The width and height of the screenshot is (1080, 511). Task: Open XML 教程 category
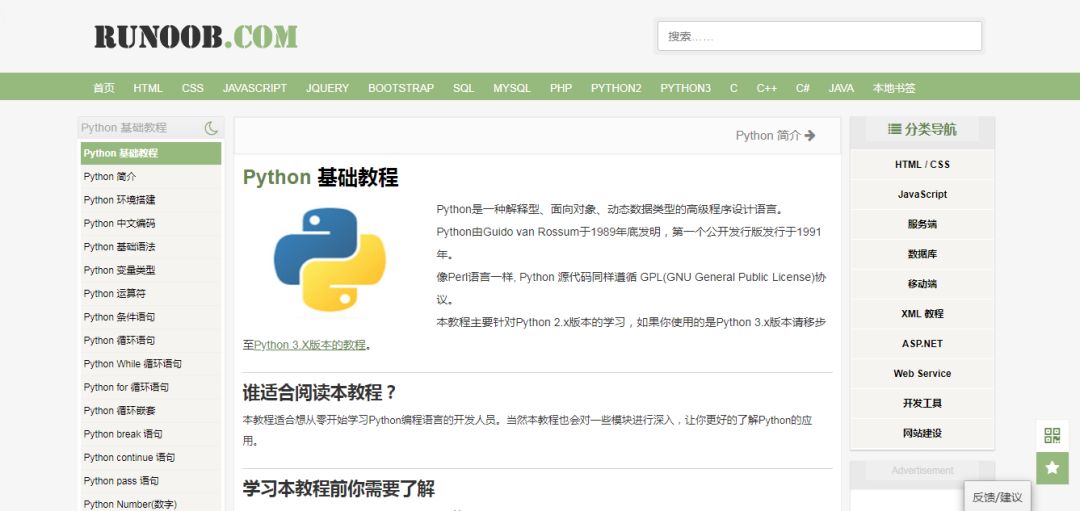click(922, 313)
